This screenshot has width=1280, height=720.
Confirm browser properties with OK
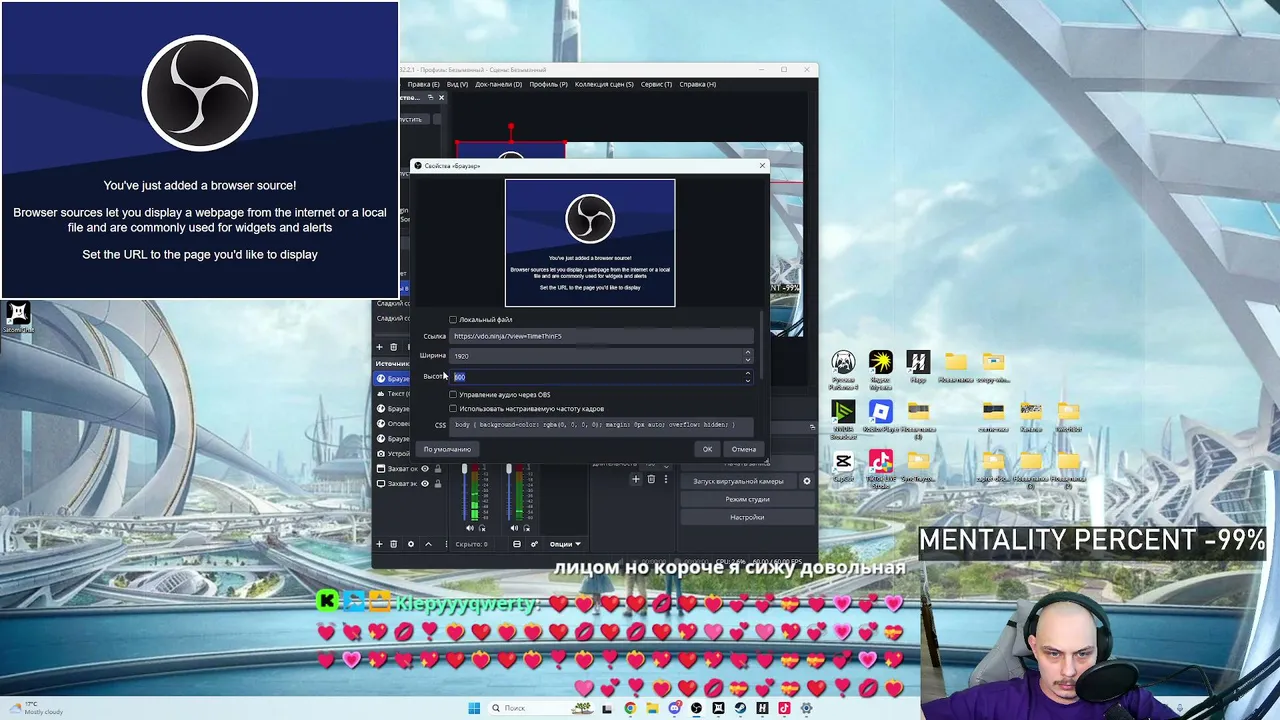tap(707, 449)
